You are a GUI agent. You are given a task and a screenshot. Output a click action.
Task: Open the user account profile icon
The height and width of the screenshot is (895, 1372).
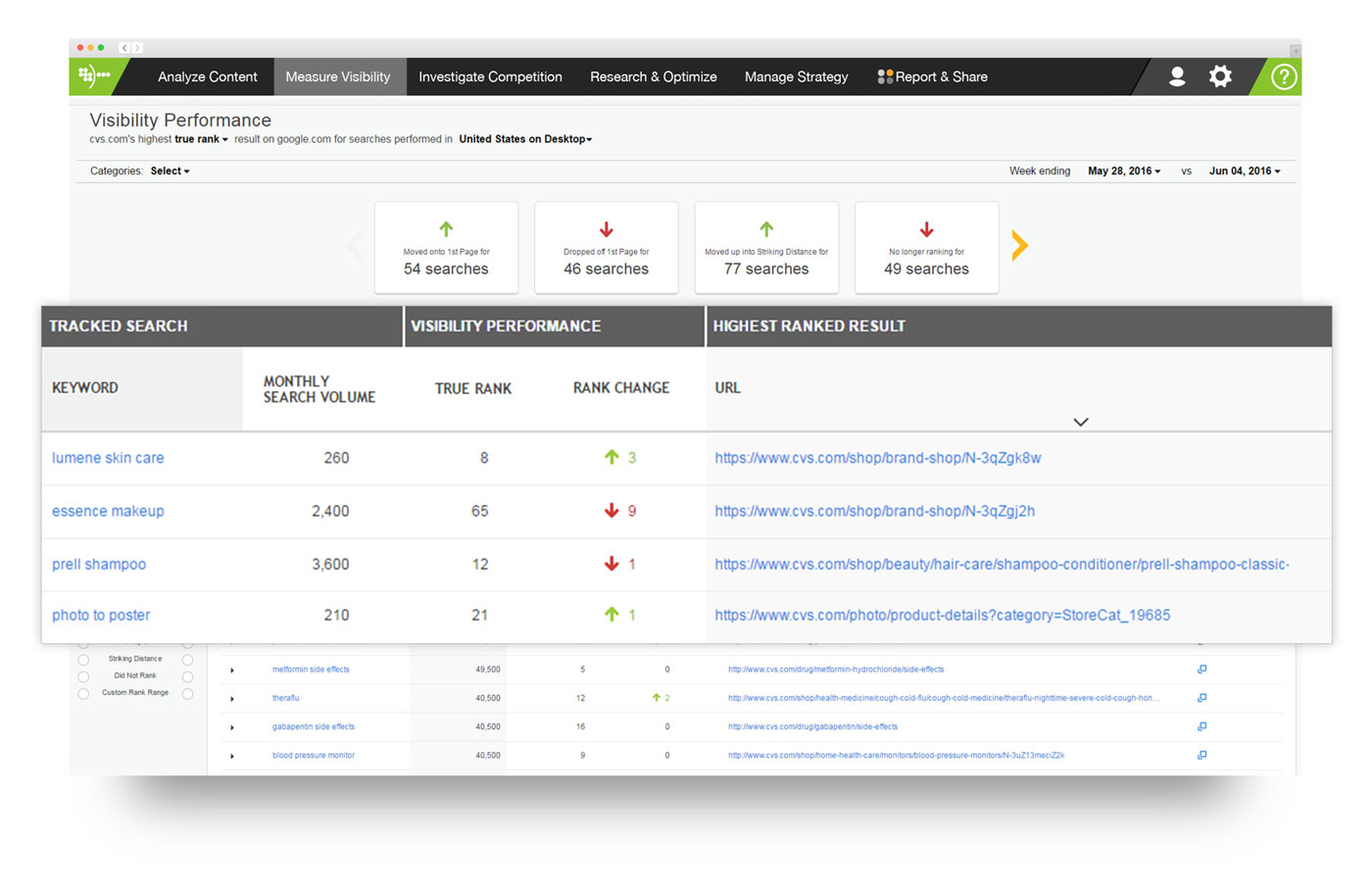[x=1177, y=76]
